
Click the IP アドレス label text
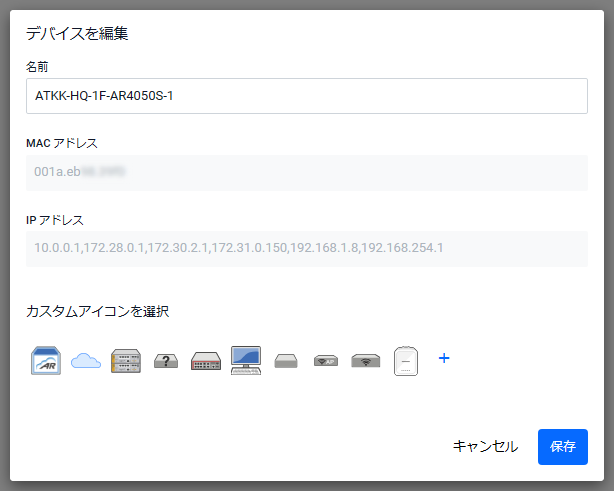pos(55,219)
